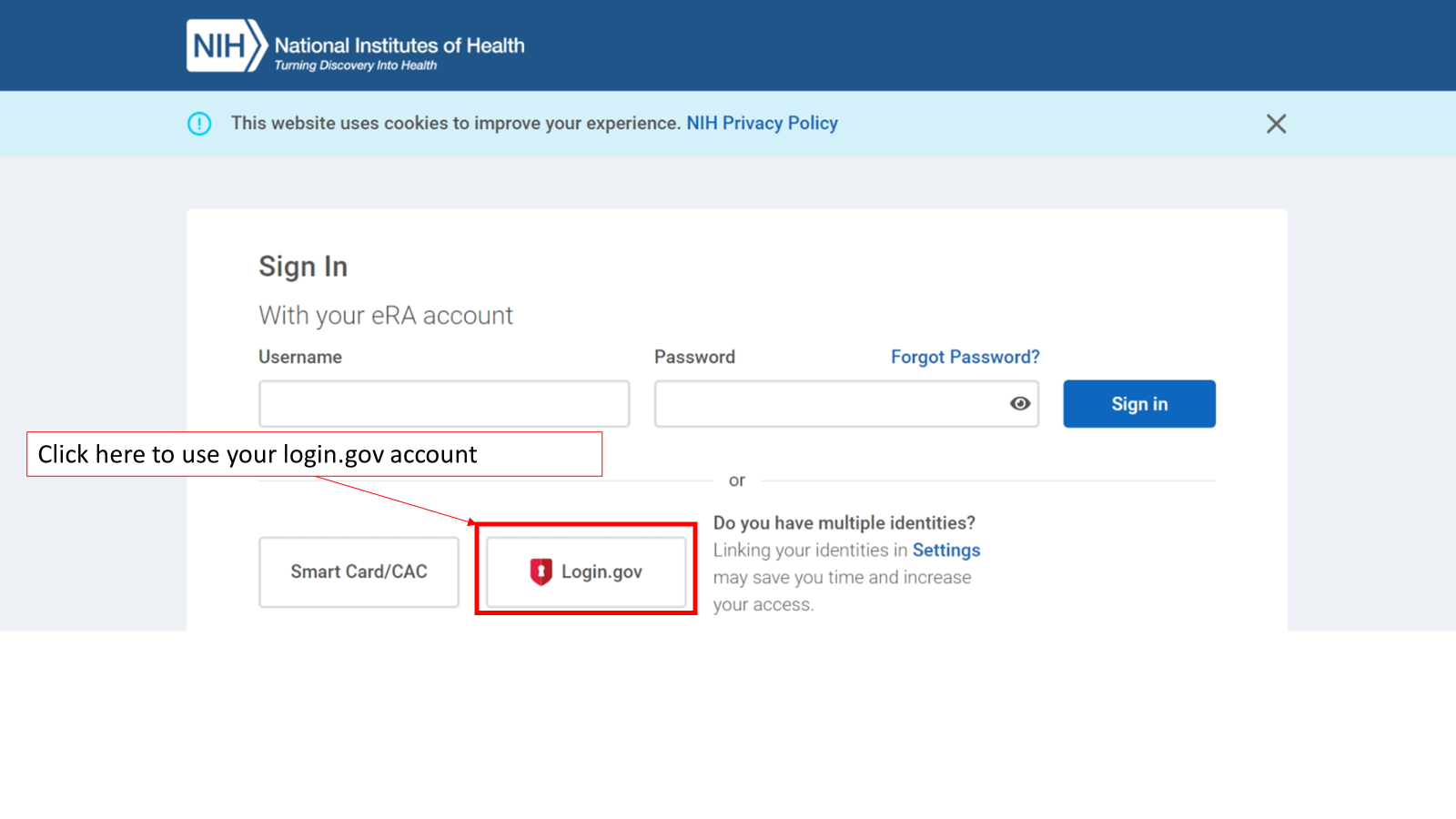Choose Smart Card/CAC sign-in option
Screen dimensions: 1456x819
(359, 571)
